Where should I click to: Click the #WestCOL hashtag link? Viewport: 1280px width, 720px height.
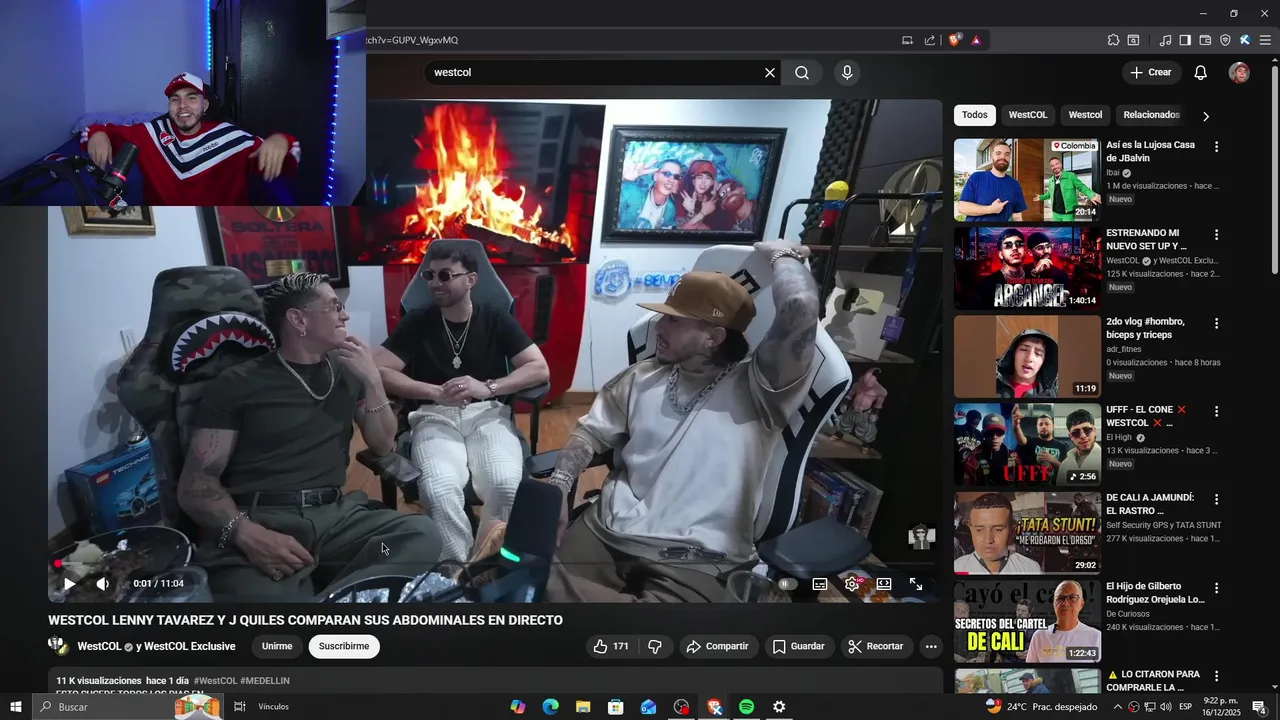(215, 681)
